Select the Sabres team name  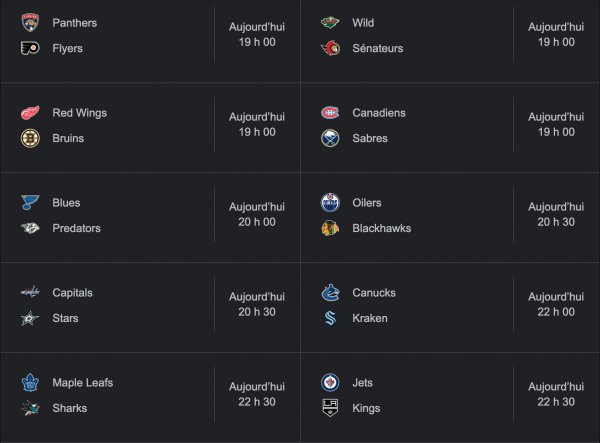coord(370,138)
